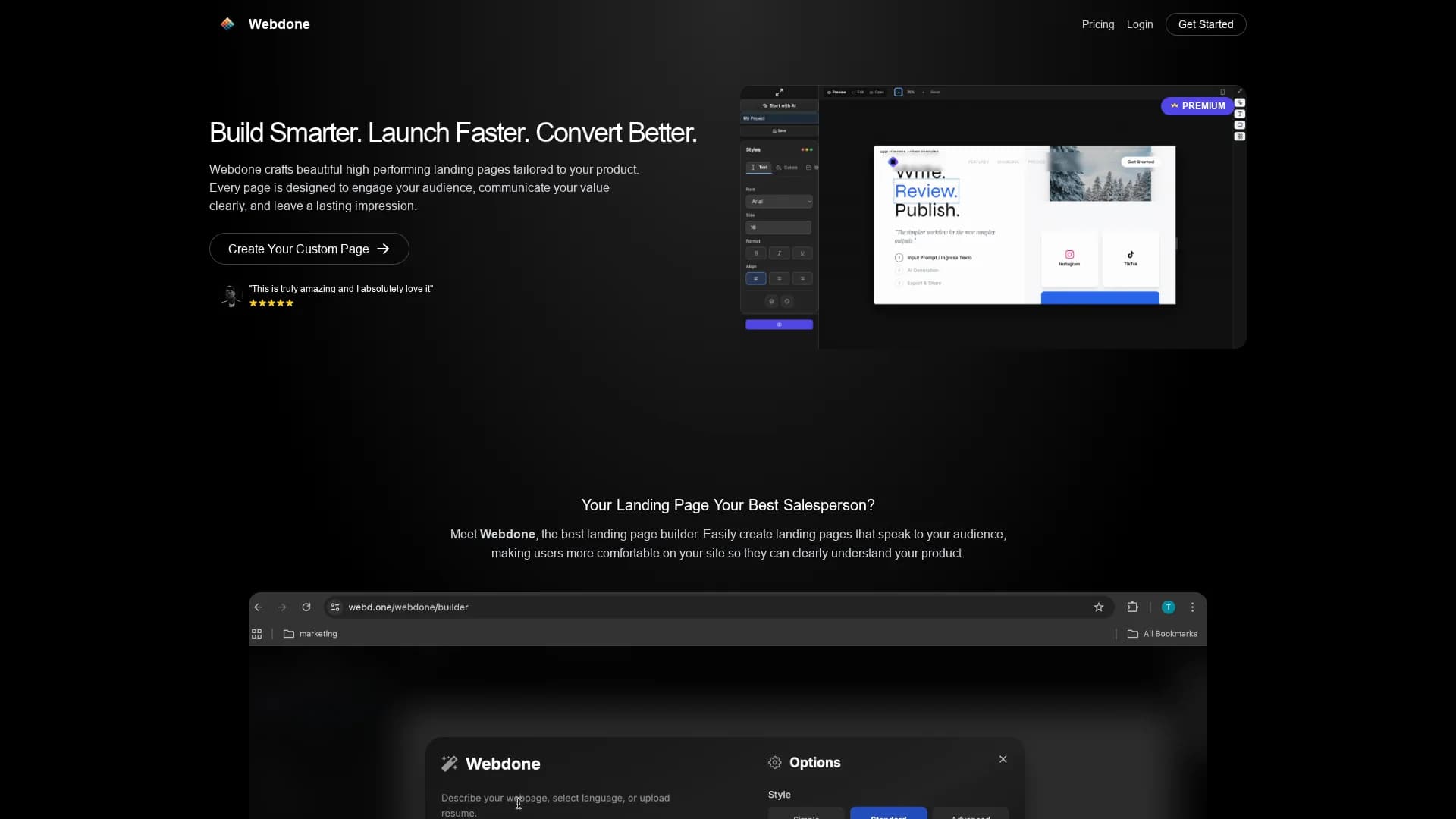The image size is (1456, 819).
Task: Click the right round icon below Align
Action: point(787,301)
